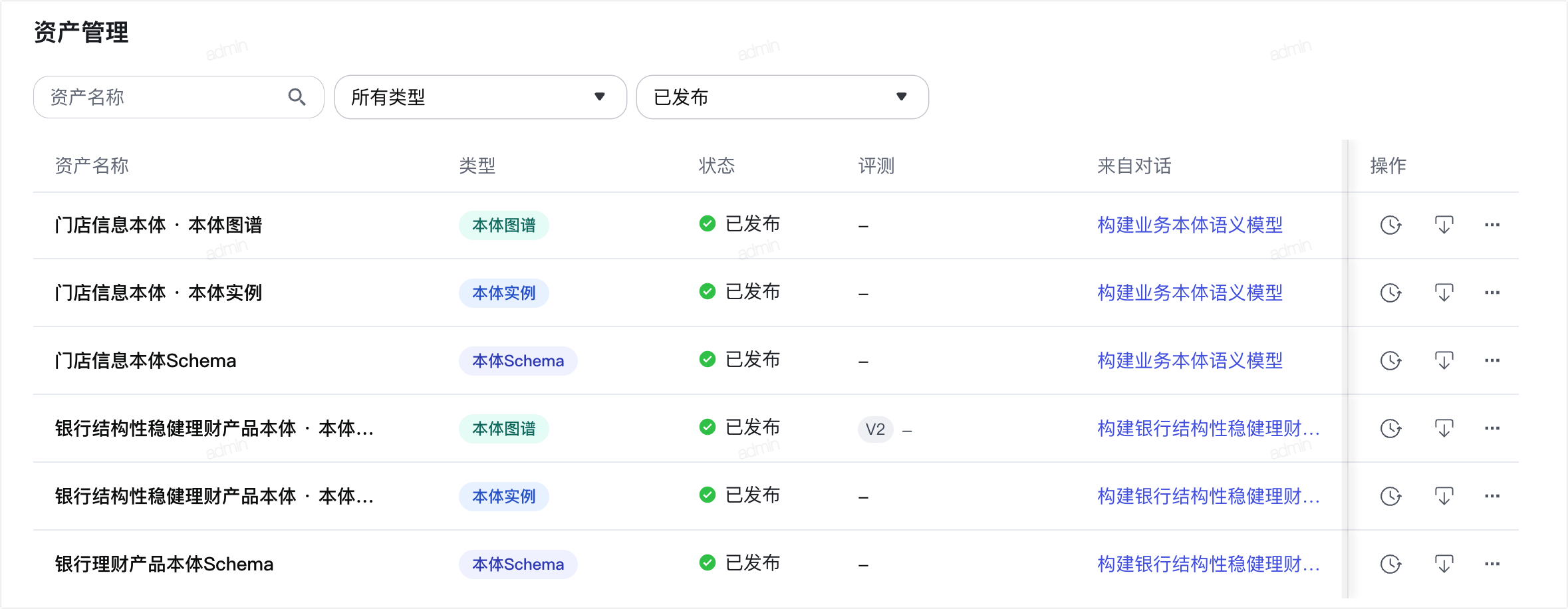This screenshot has width=1568, height=609.
Task: Open conversation link for 银行结构性稳健理财 本体实例 row
Action: (1208, 497)
